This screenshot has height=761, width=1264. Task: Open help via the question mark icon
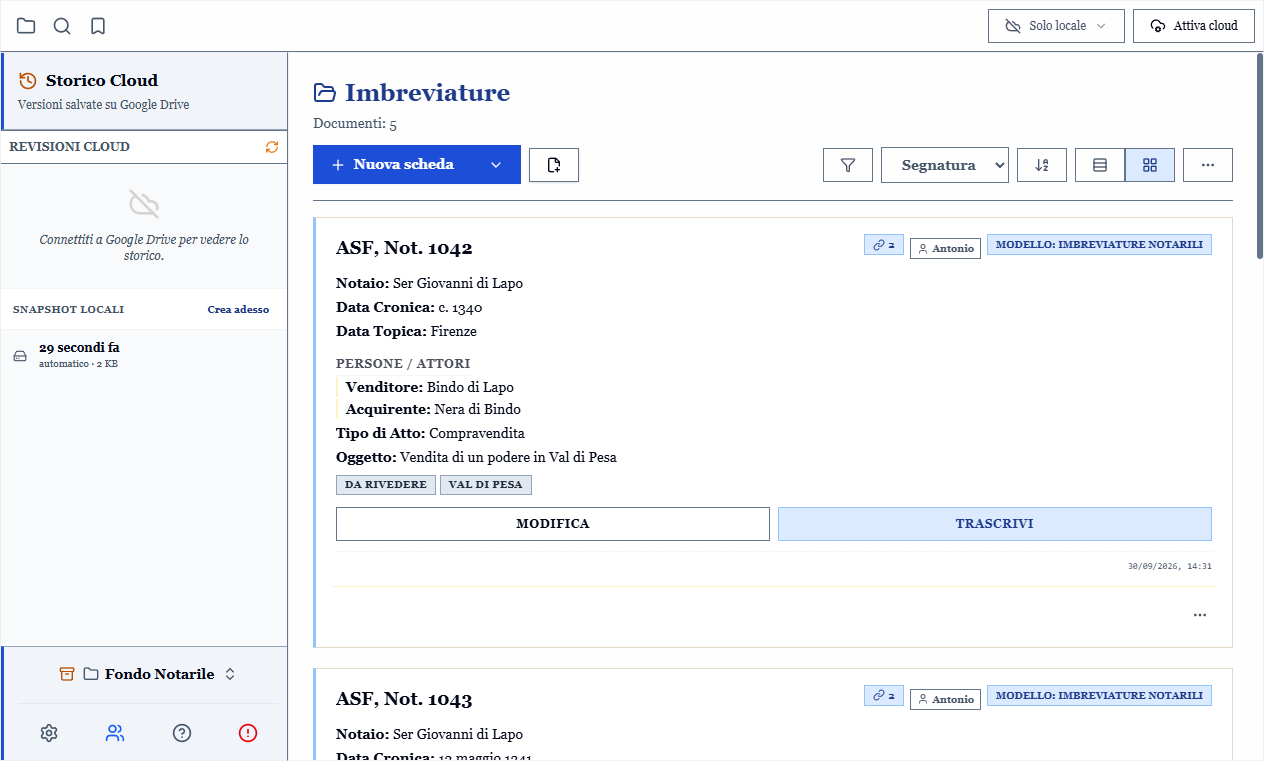[182, 733]
